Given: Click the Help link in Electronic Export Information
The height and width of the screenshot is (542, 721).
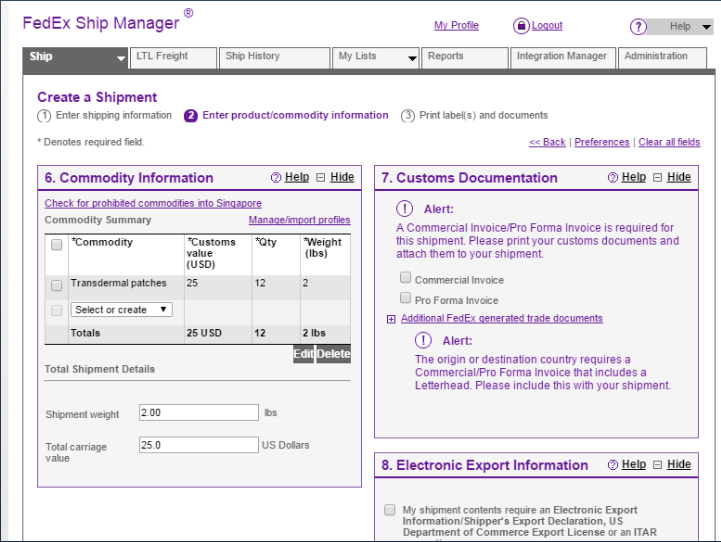Looking at the screenshot, I should [x=634, y=464].
